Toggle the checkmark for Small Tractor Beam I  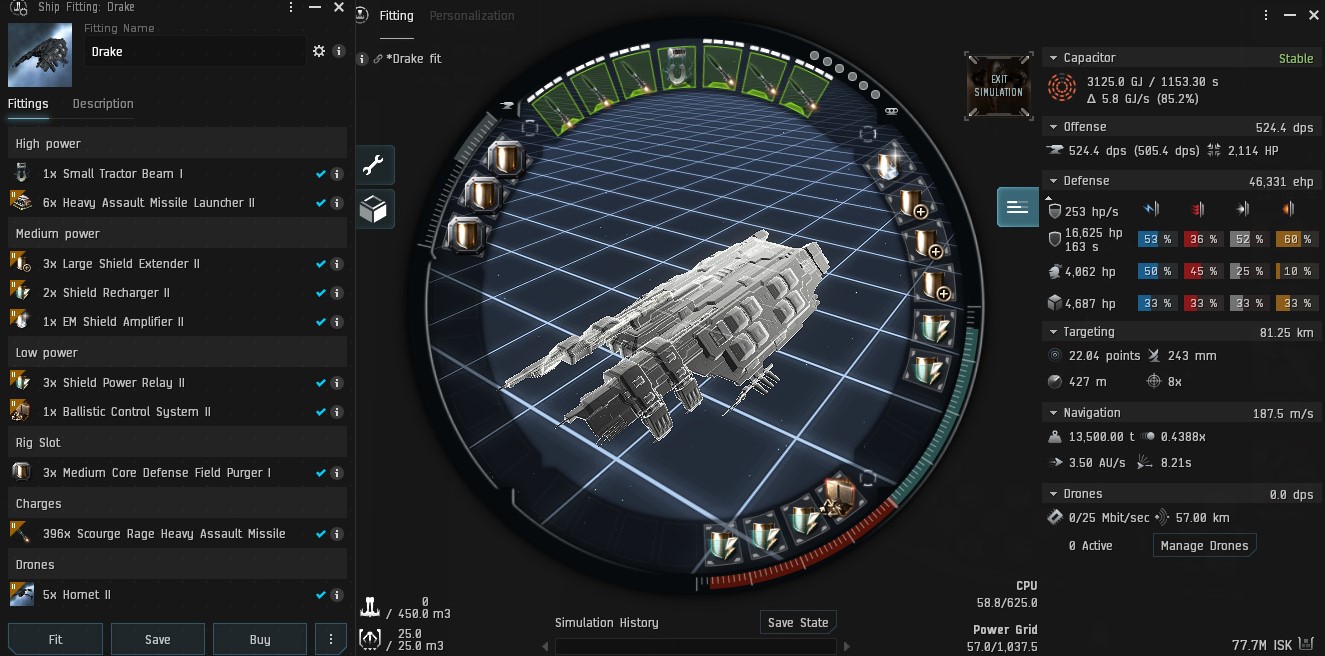pos(321,174)
